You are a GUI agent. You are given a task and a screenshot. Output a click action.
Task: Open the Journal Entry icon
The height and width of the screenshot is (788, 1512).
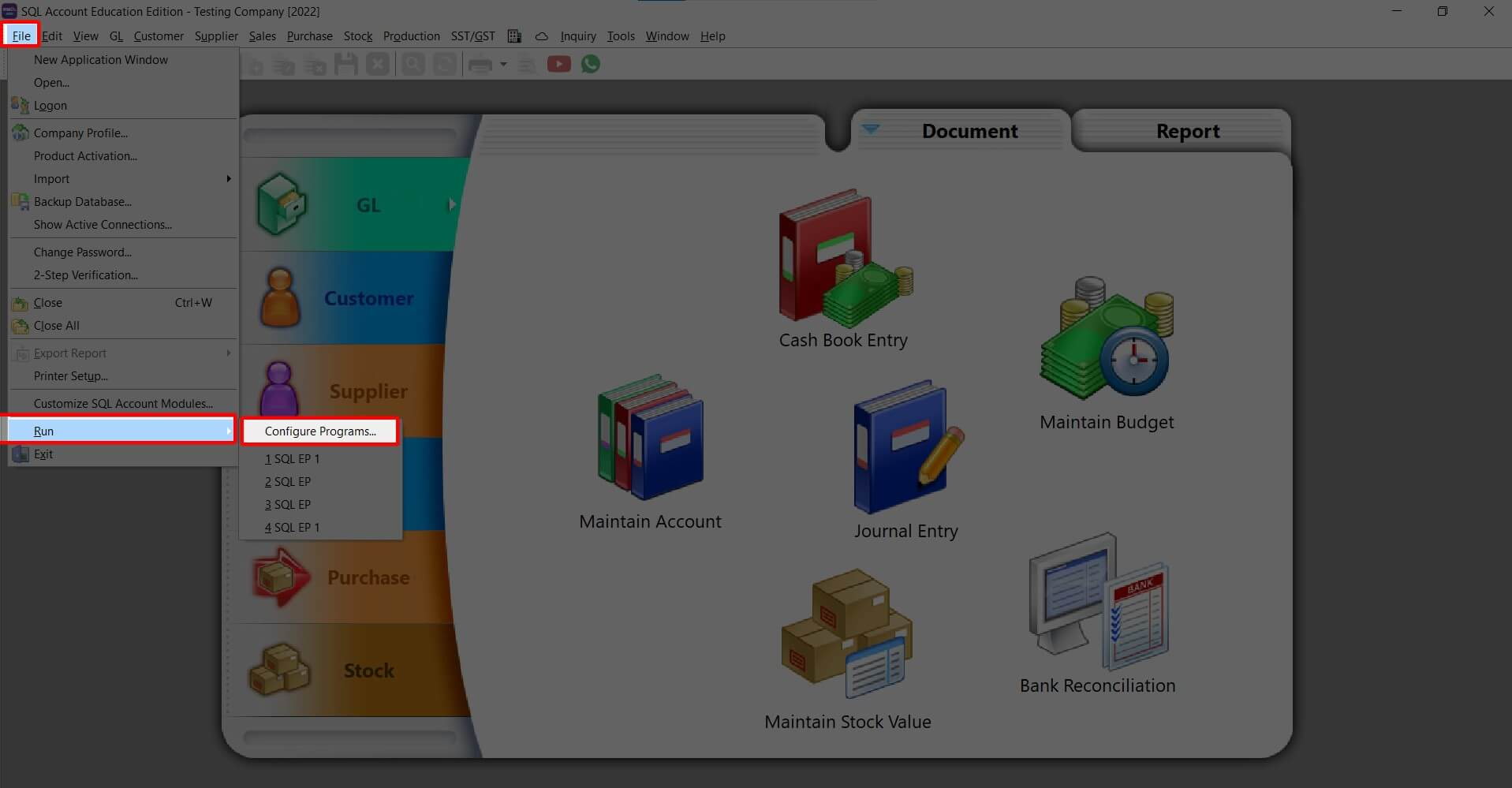click(x=909, y=446)
